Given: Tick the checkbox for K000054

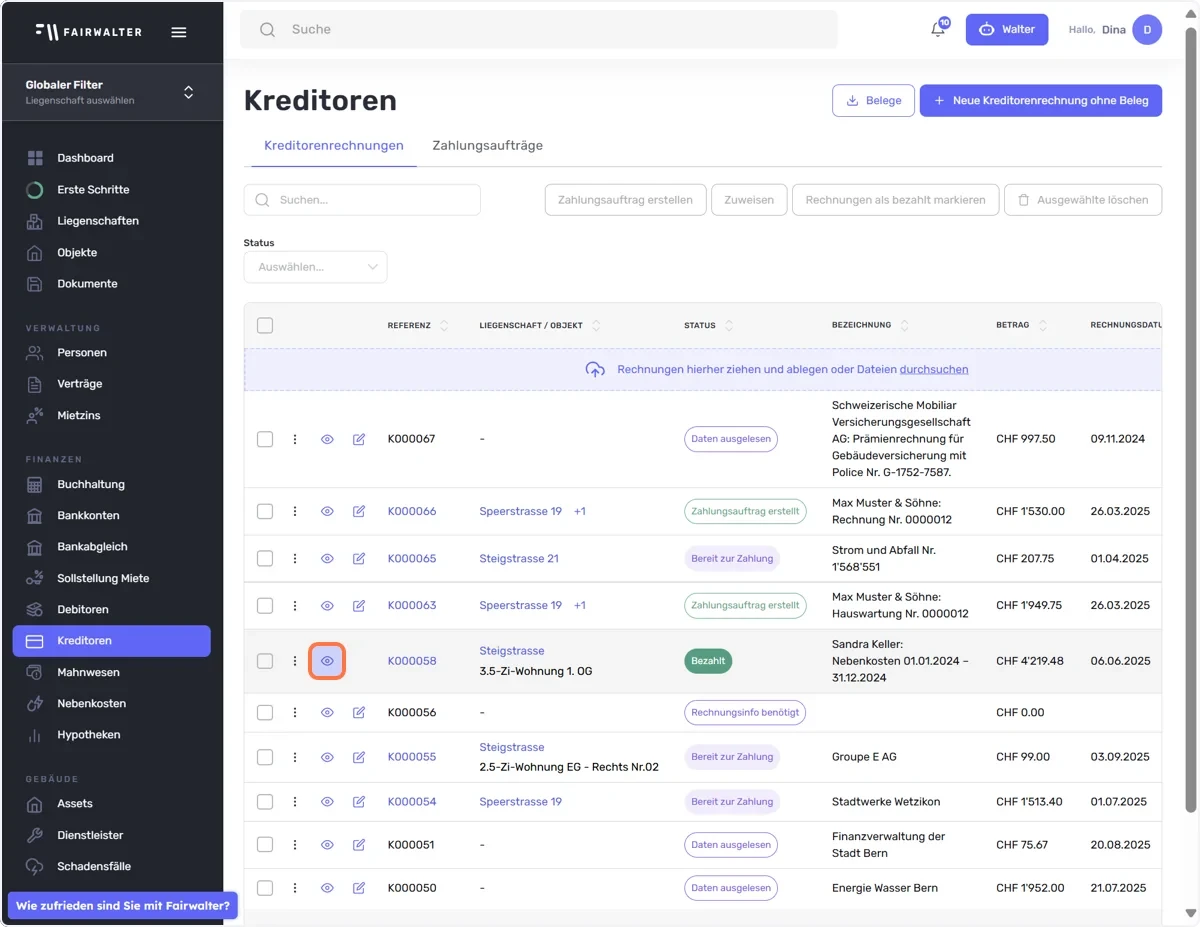Looking at the screenshot, I should tap(265, 802).
